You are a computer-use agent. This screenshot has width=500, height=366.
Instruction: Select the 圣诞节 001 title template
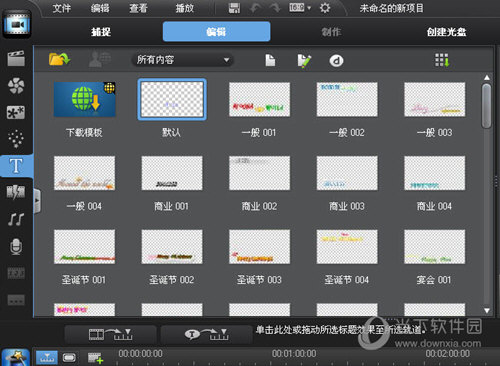pyautogui.click(x=85, y=247)
